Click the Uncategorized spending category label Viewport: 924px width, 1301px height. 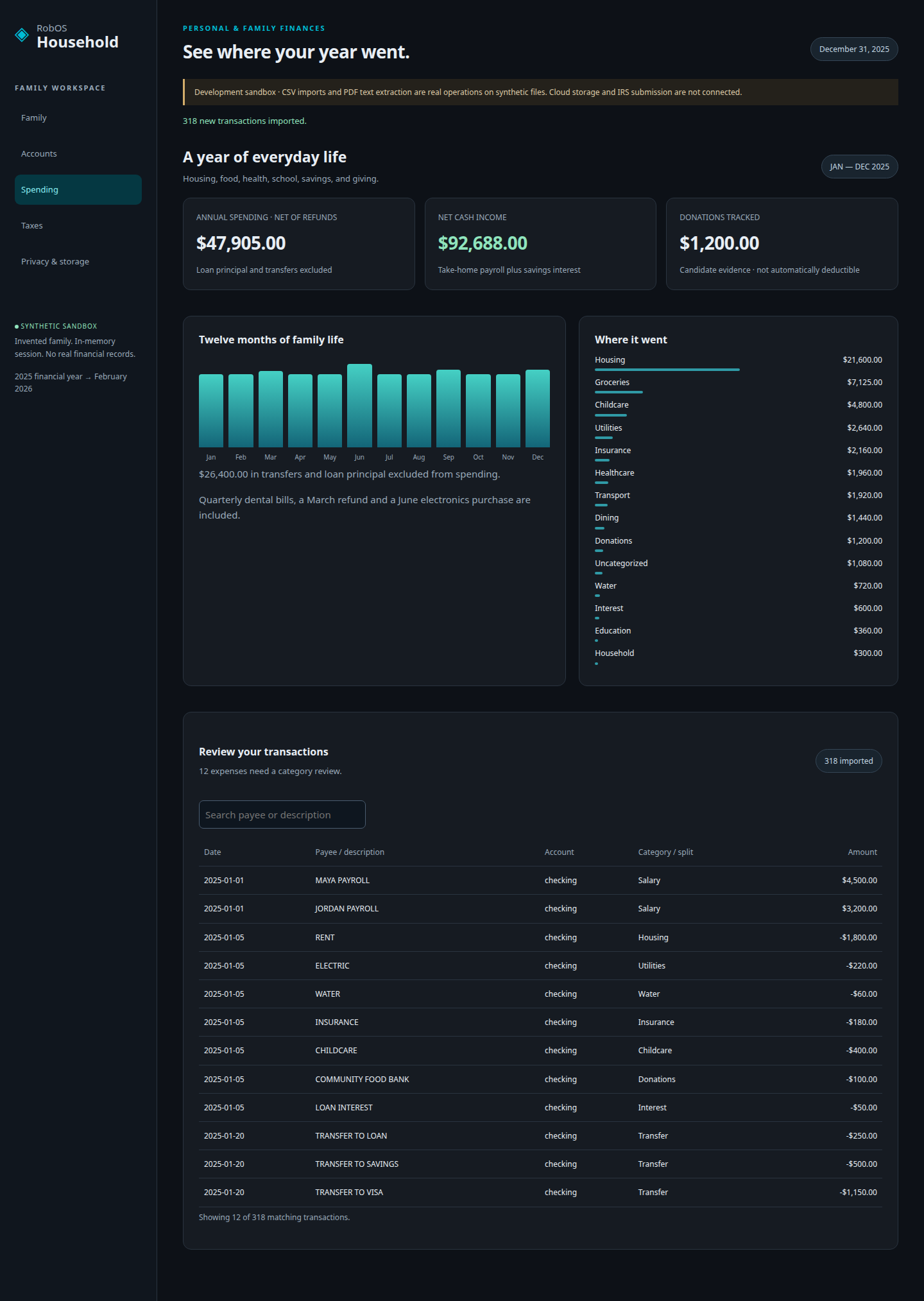[x=621, y=564]
